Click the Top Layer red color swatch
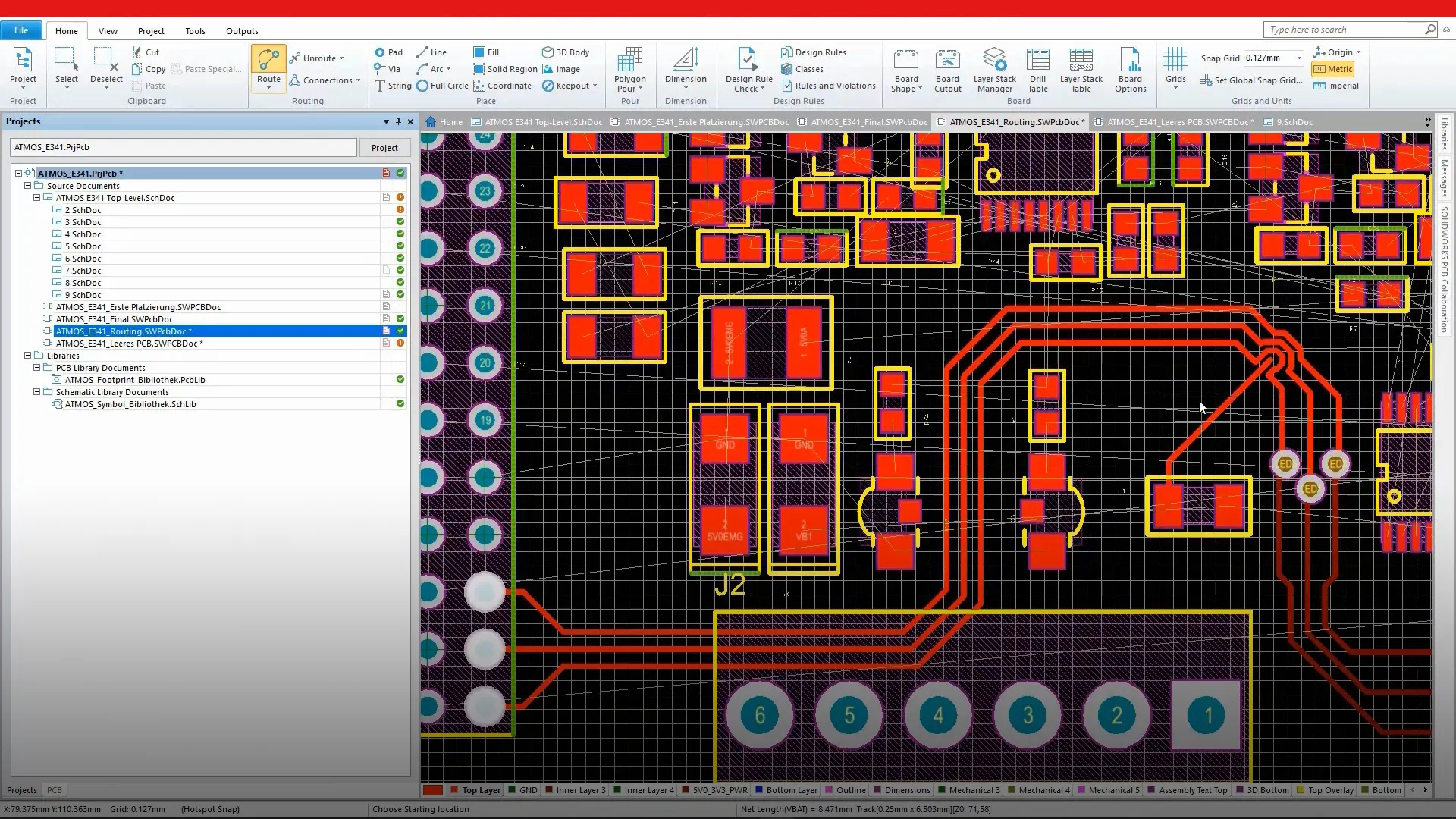The width and height of the screenshot is (1456, 819). [433, 790]
